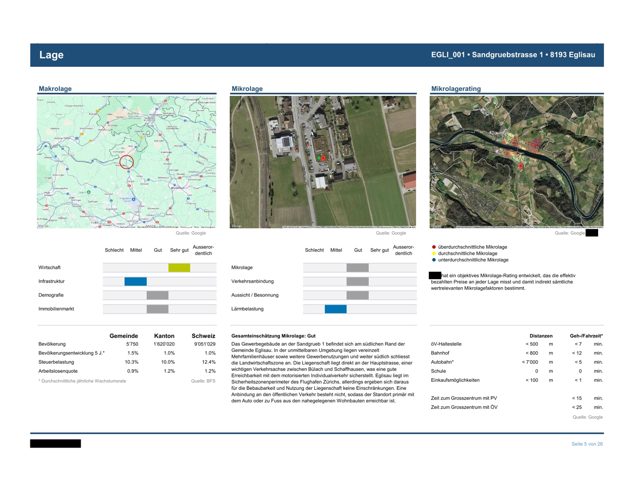Click the 'Schweiz' column header
This screenshot has width=640, height=495.
(203, 336)
